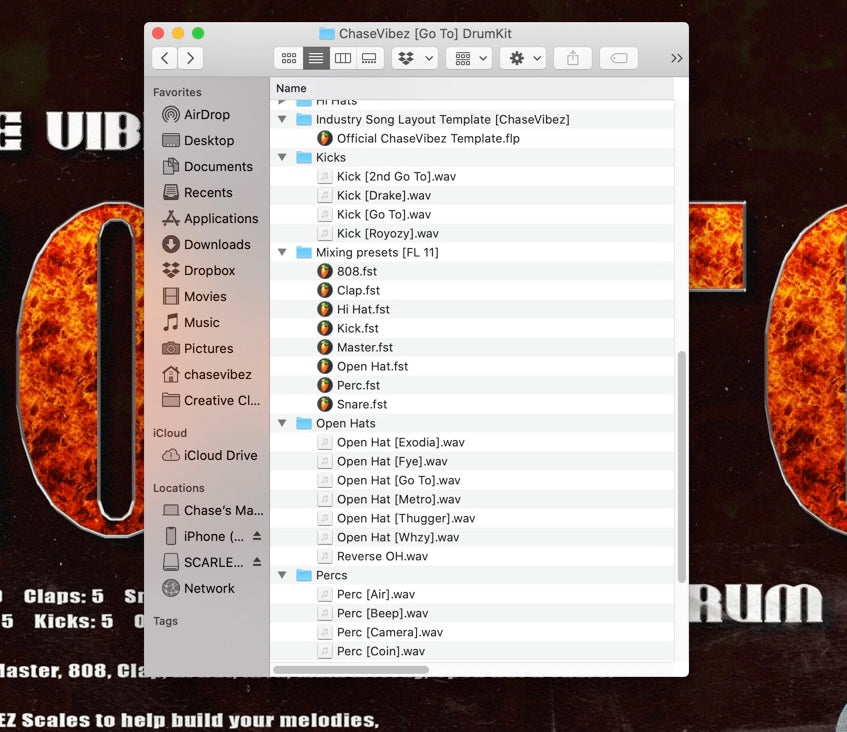Image resolution: width=847 pixels, height=732 pixels.
Task: Select the iPhone device in sidebar
Action: pos(213,536)
